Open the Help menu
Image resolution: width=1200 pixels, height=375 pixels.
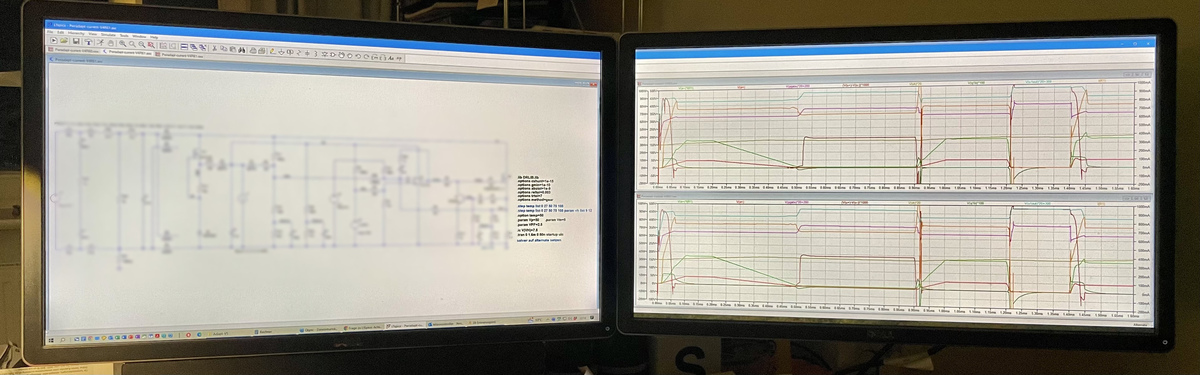coord(154,37)
